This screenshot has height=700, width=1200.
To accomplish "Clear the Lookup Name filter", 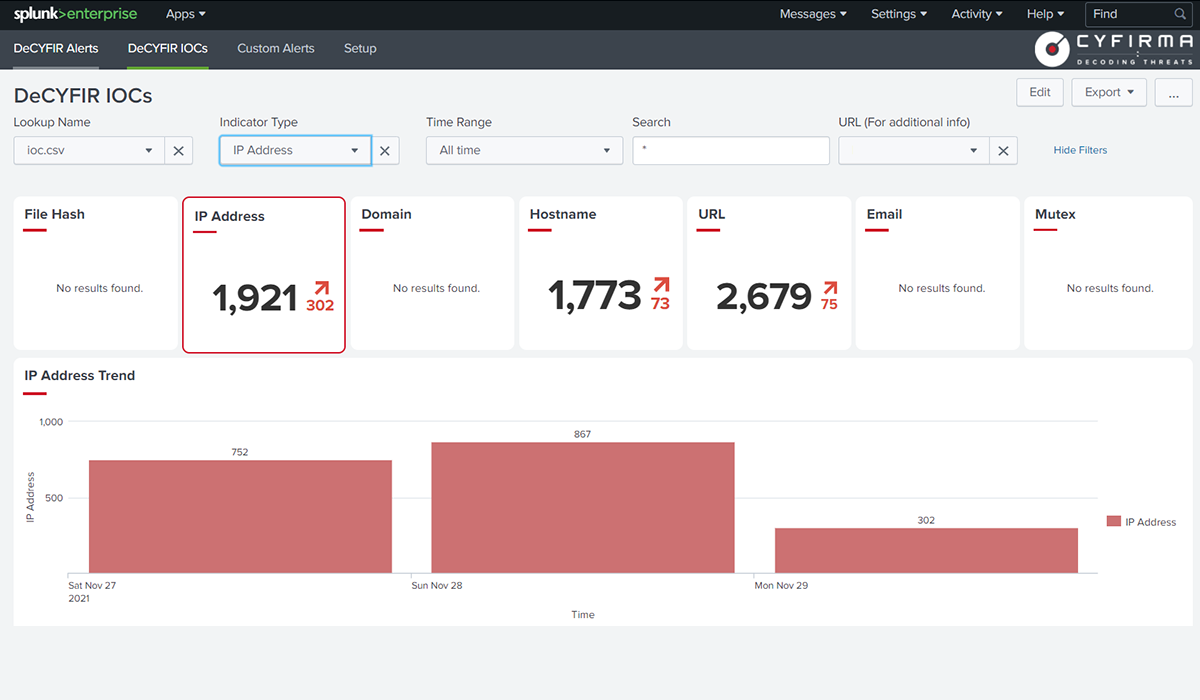I will [x=178, y=151].
